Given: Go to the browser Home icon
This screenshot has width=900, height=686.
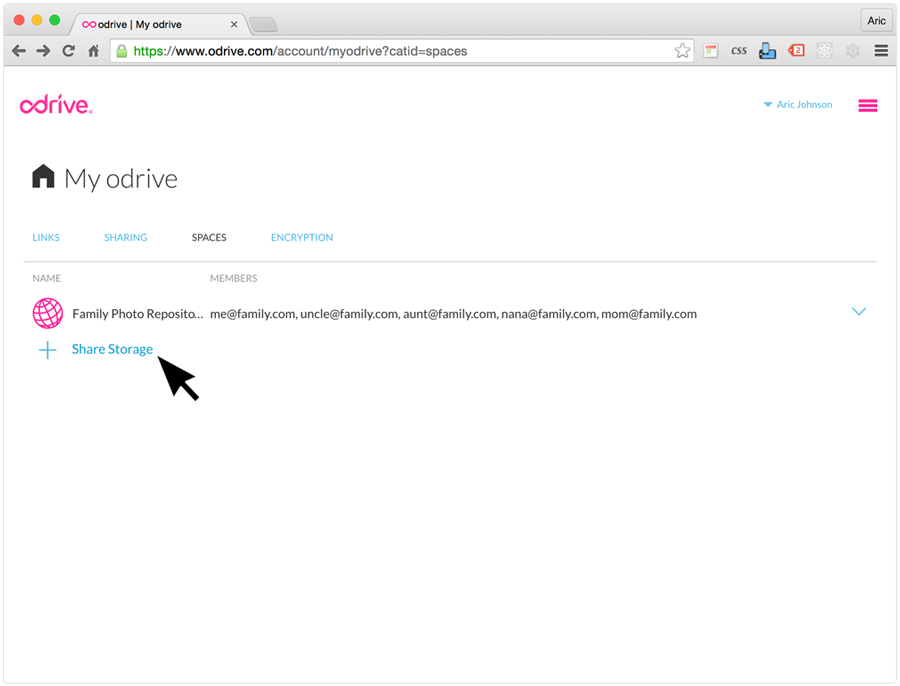Looking at the screenshot, I should click(x=94, y=51).
